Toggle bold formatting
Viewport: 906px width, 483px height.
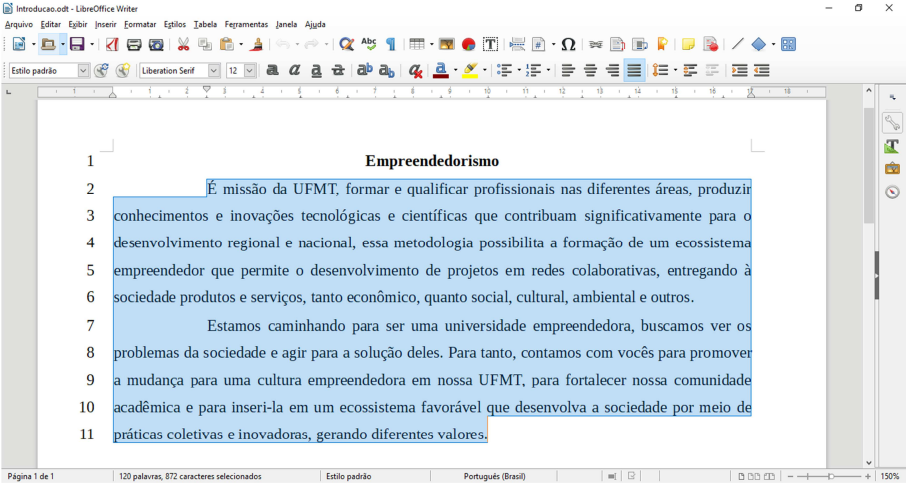tap(272, 70)
